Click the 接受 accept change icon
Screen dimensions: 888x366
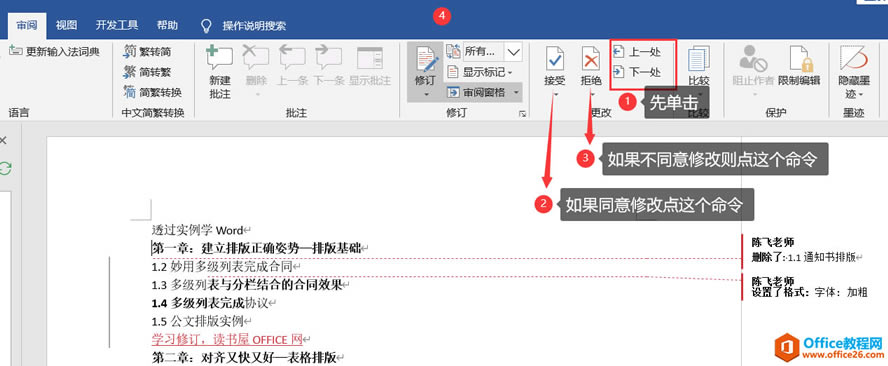[554, 59]
